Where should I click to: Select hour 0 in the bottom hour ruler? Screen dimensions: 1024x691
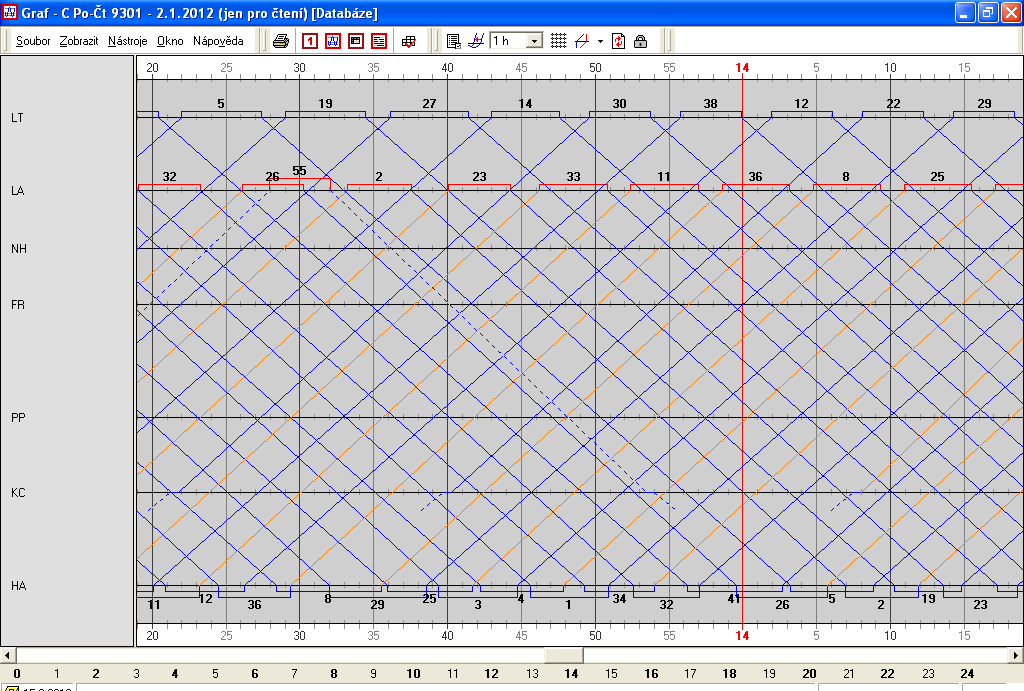[x=17, y=673]
